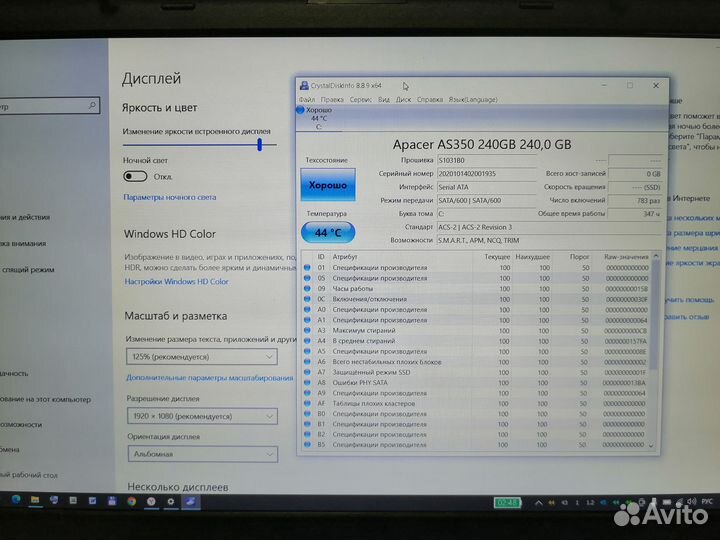720x540 pixels.
Task: Click the Raw-значения column header
Action: 626,257
